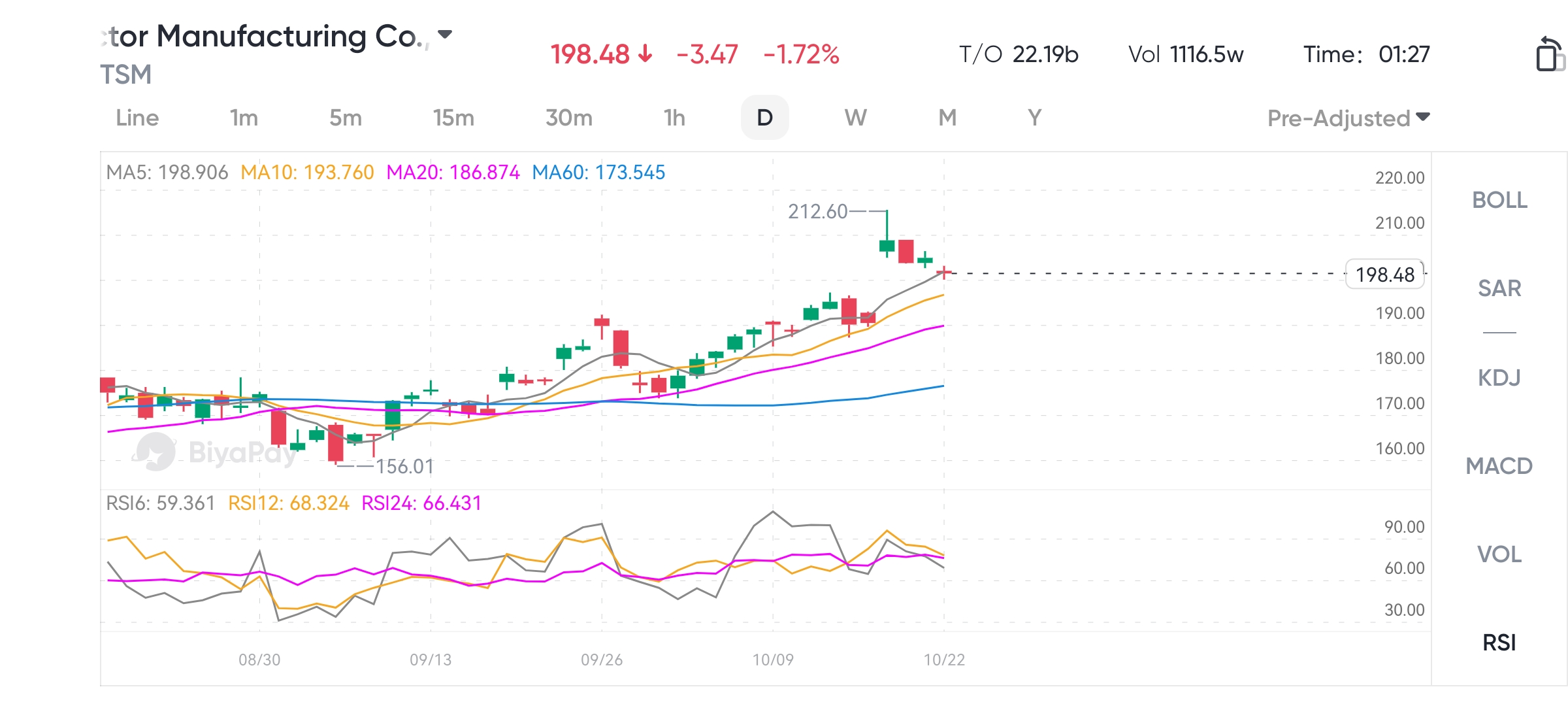Select the 15m interval tab
The image size is (1568, 706).
(453, 118)
